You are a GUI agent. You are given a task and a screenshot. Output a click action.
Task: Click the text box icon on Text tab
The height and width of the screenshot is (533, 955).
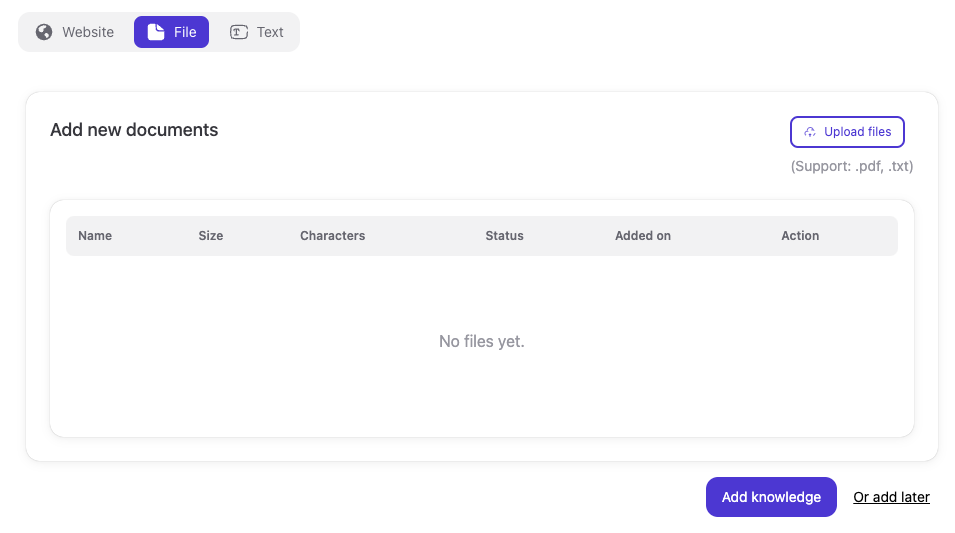pyautogui.click(x=239, y=32)
